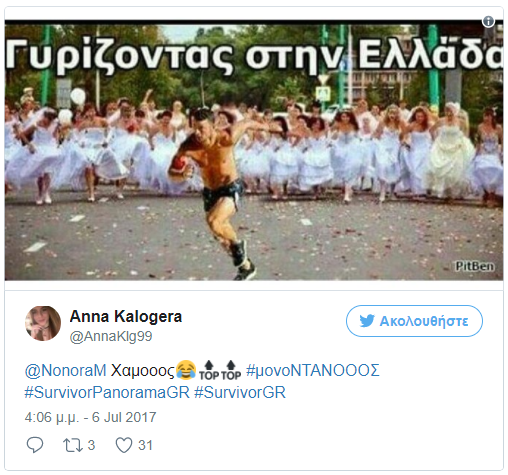Screen dimensions: 508x475
Task: Click the second TOP arrow emoji
Action: point(231,370)
